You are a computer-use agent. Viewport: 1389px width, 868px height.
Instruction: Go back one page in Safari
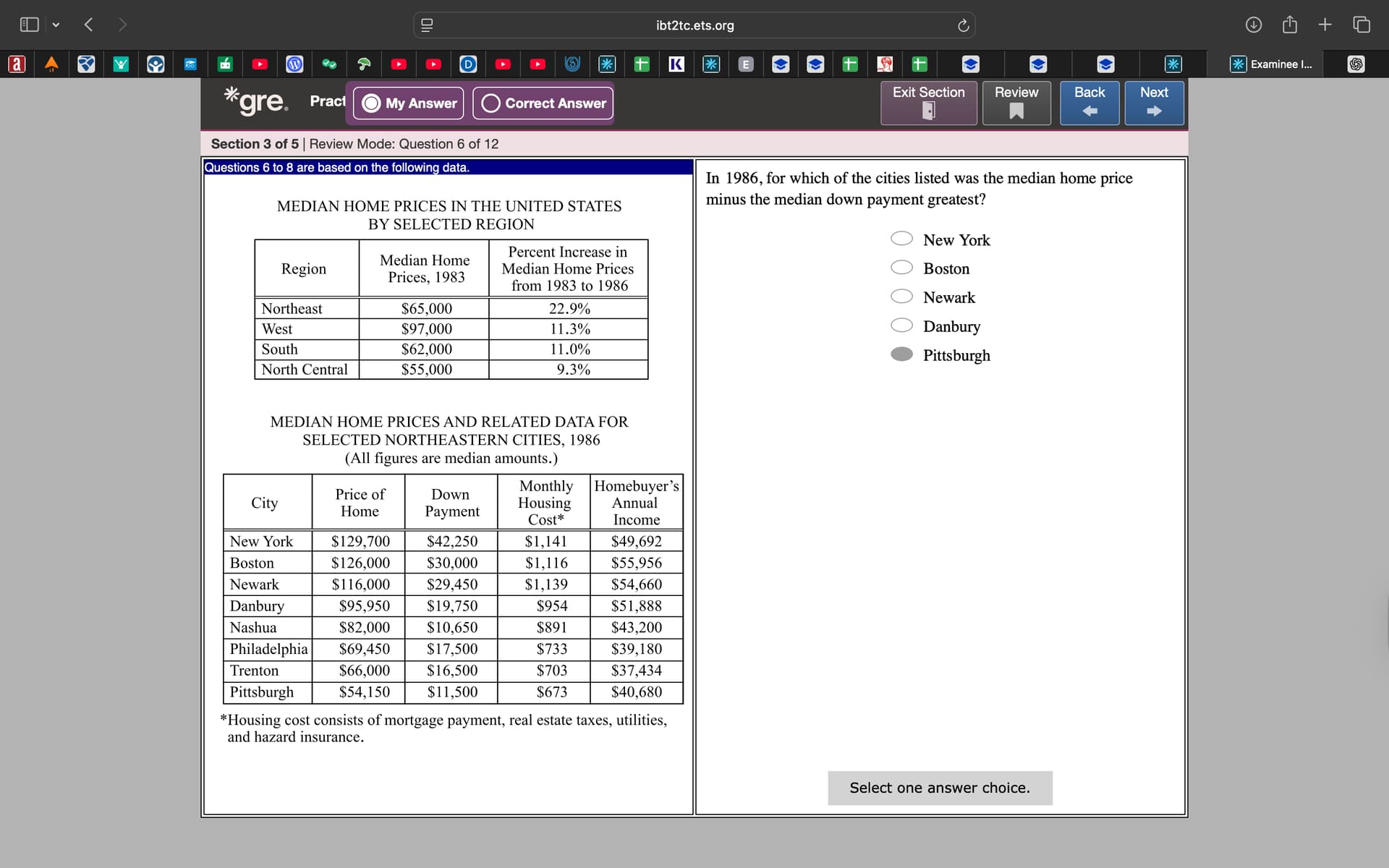pos(88,25)
